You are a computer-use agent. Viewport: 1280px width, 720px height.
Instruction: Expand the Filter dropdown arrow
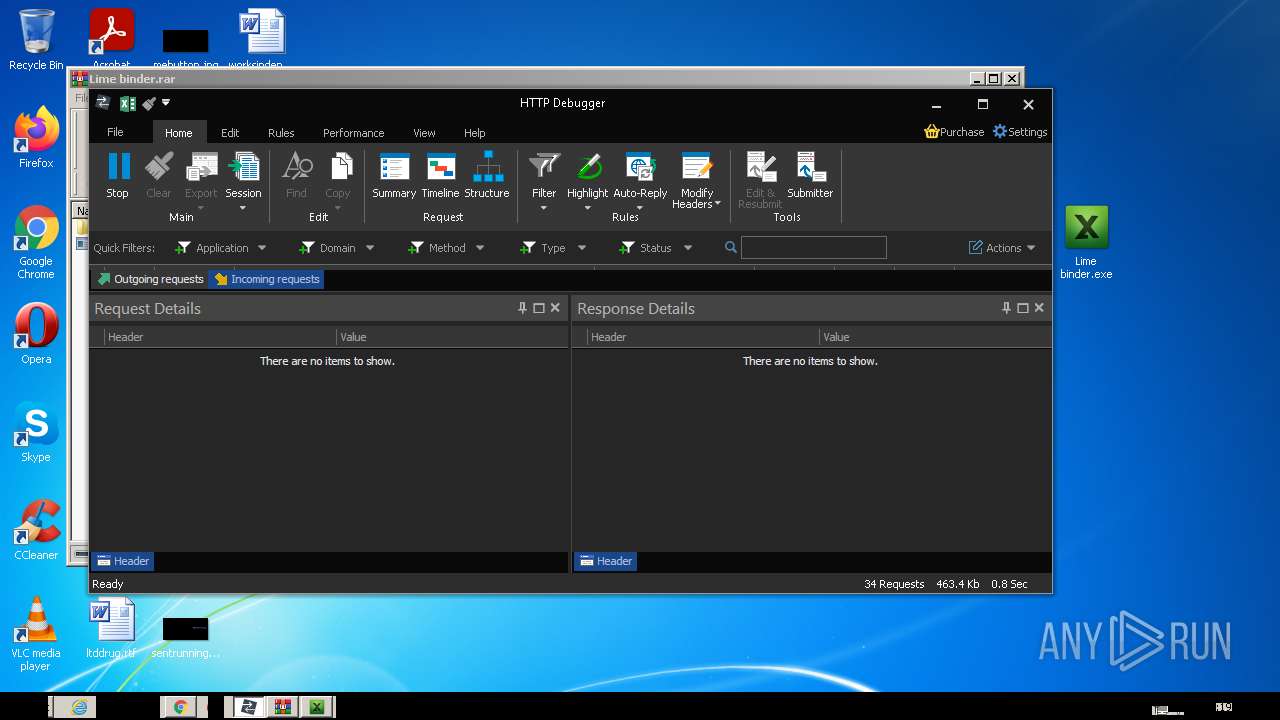point(544,208)
